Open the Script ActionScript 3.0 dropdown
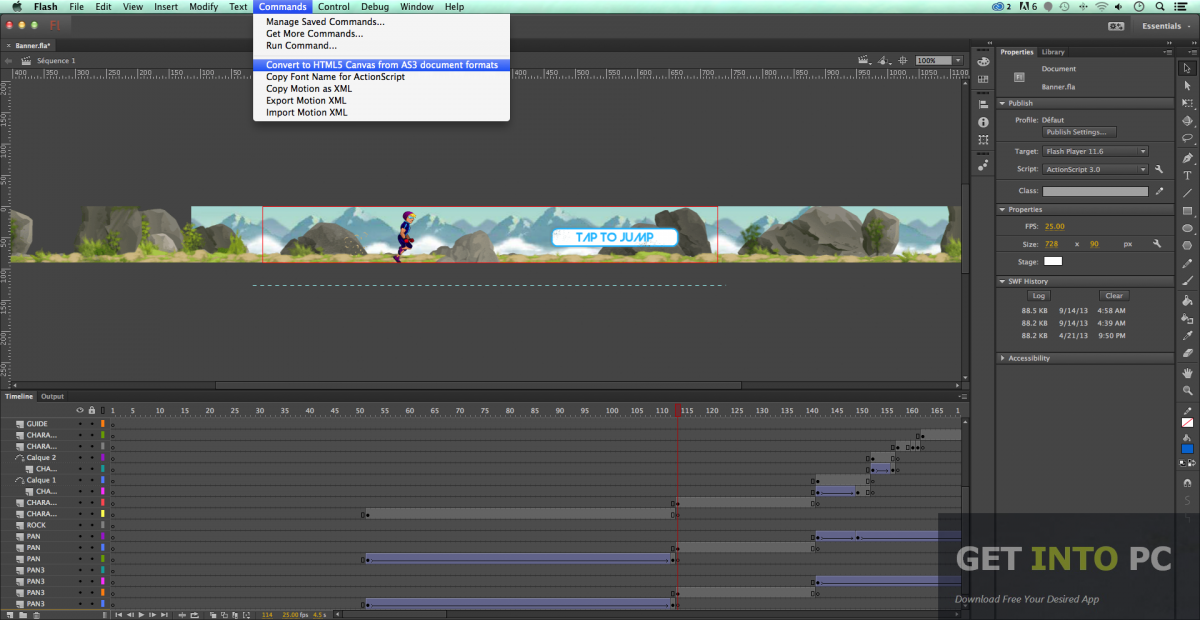 pyautogui.click(x=1095, y=169)
